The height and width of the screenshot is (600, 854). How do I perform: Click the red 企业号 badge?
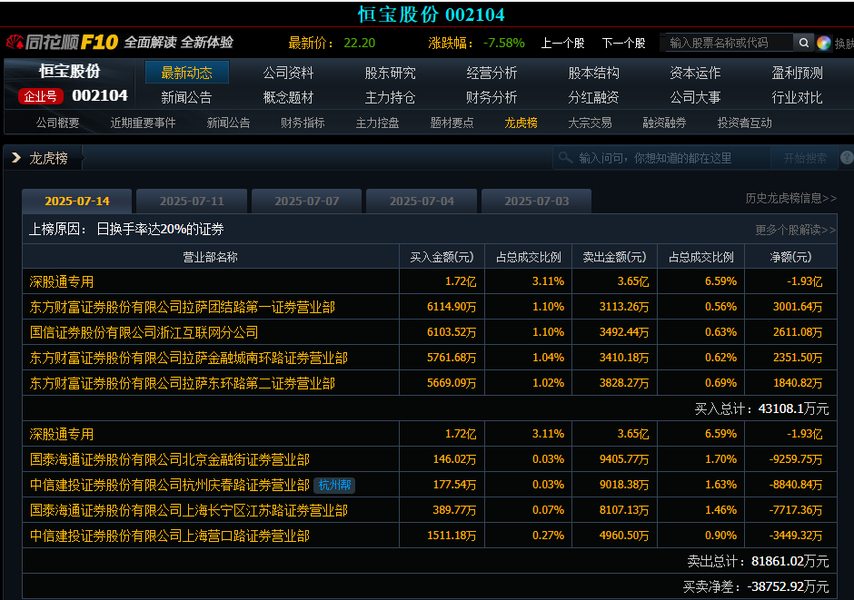(x=40, y=96)
